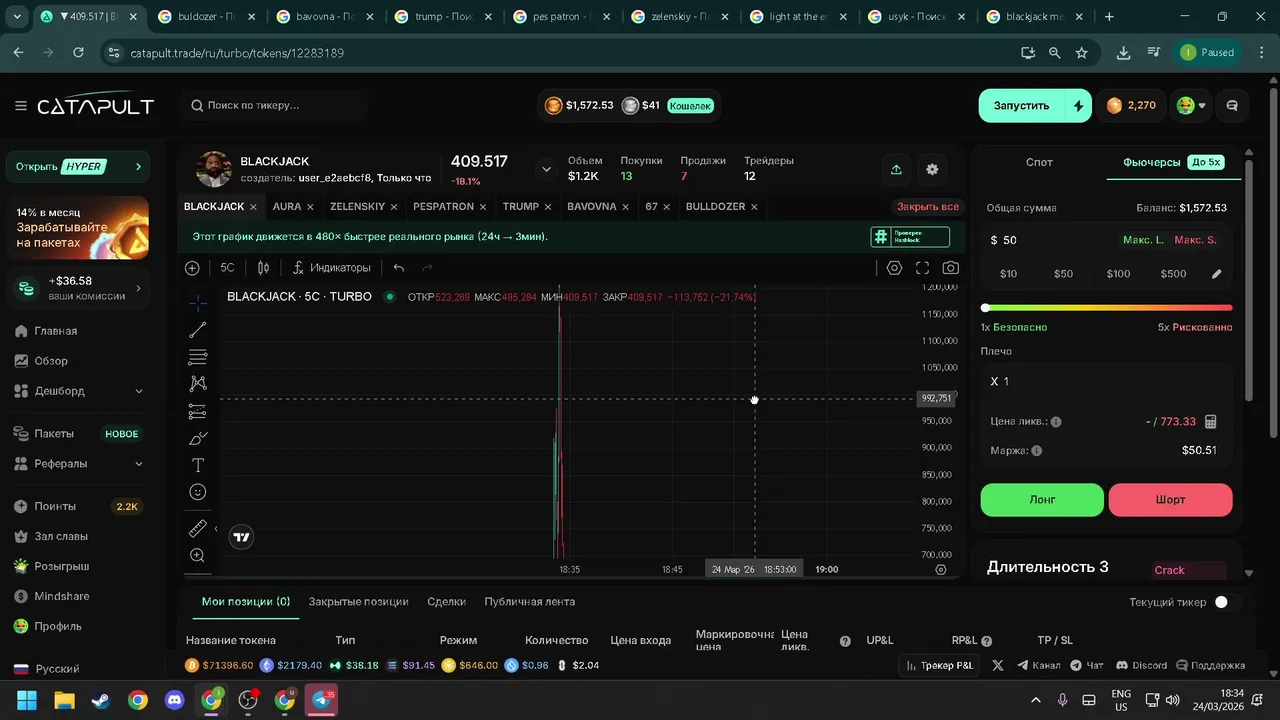The width and height of the screenshot is (1280, 720).
Task: Take a chart snapshot with camera
Action: 951,268
